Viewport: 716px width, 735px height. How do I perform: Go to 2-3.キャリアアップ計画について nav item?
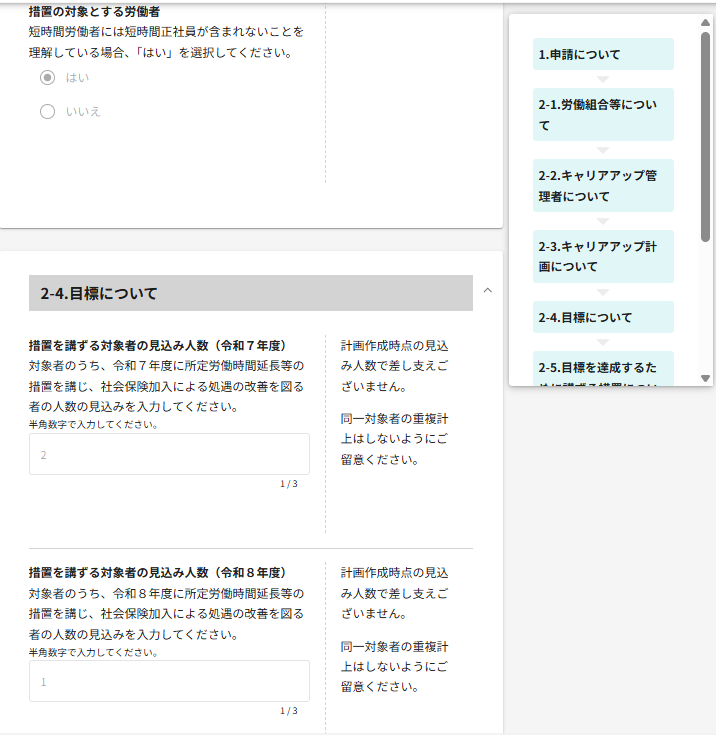602,256
